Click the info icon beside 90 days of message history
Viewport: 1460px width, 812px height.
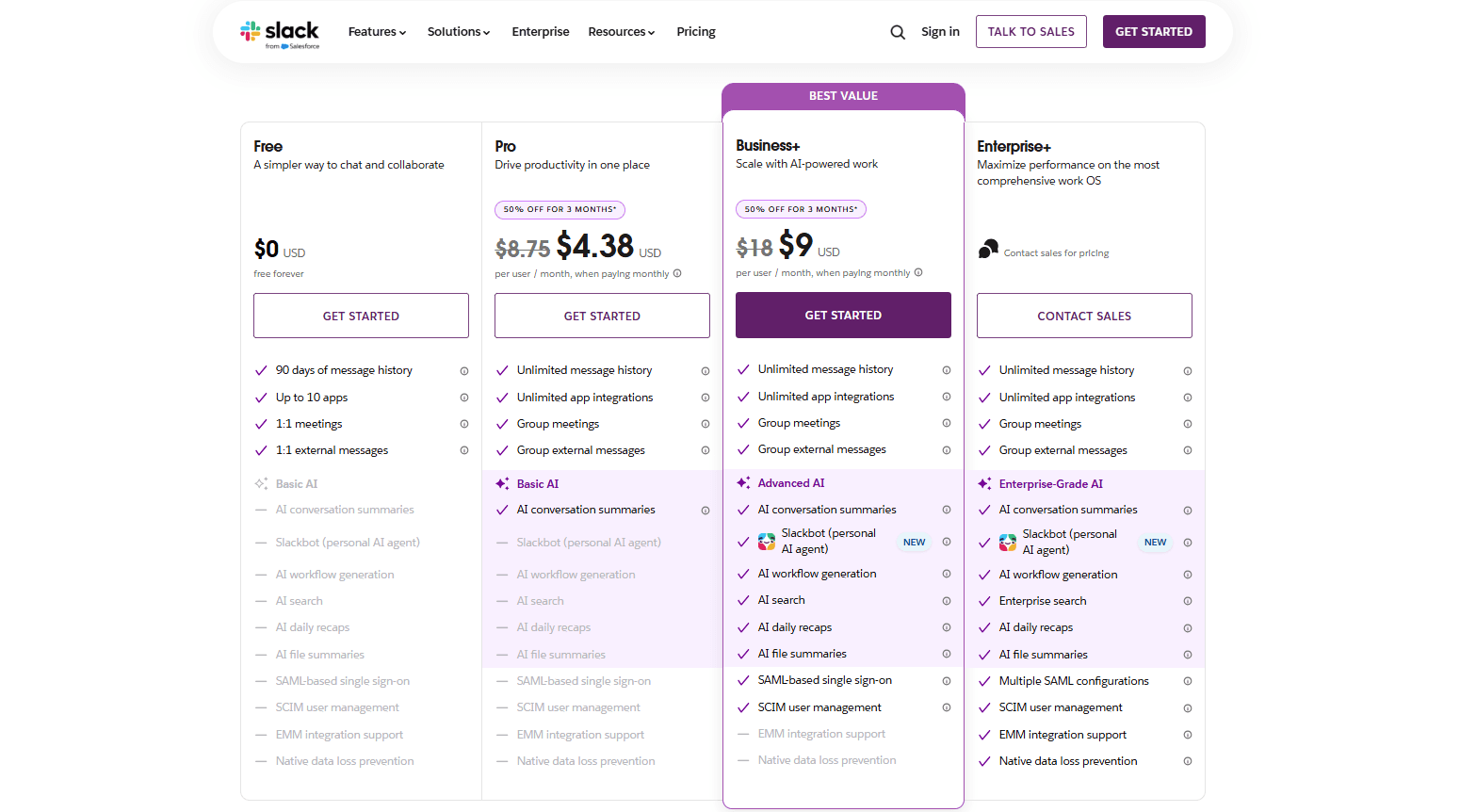coord(463,370)
